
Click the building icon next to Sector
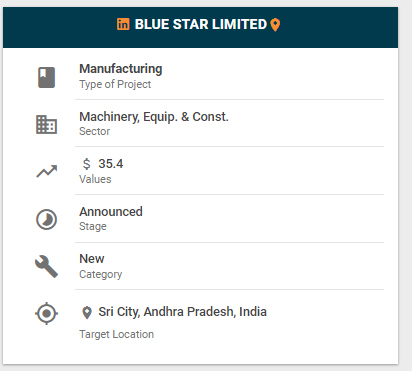[x=46, y=125]
